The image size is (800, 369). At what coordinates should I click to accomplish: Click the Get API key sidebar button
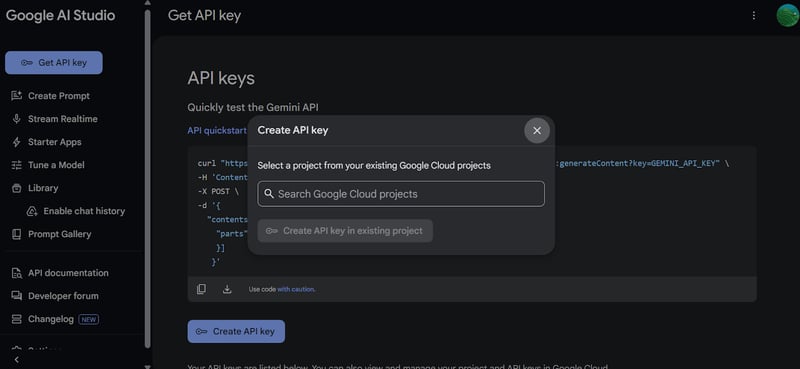[x=54, y=63]
